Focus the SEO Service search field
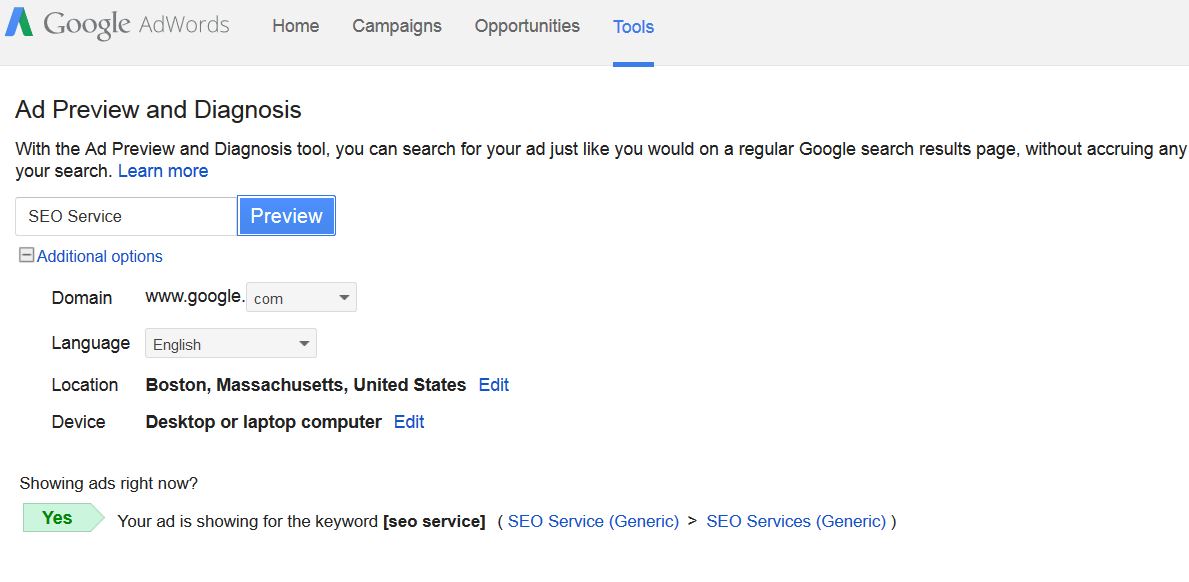The height and width of the screenshot is (582, 1189). 126,216
